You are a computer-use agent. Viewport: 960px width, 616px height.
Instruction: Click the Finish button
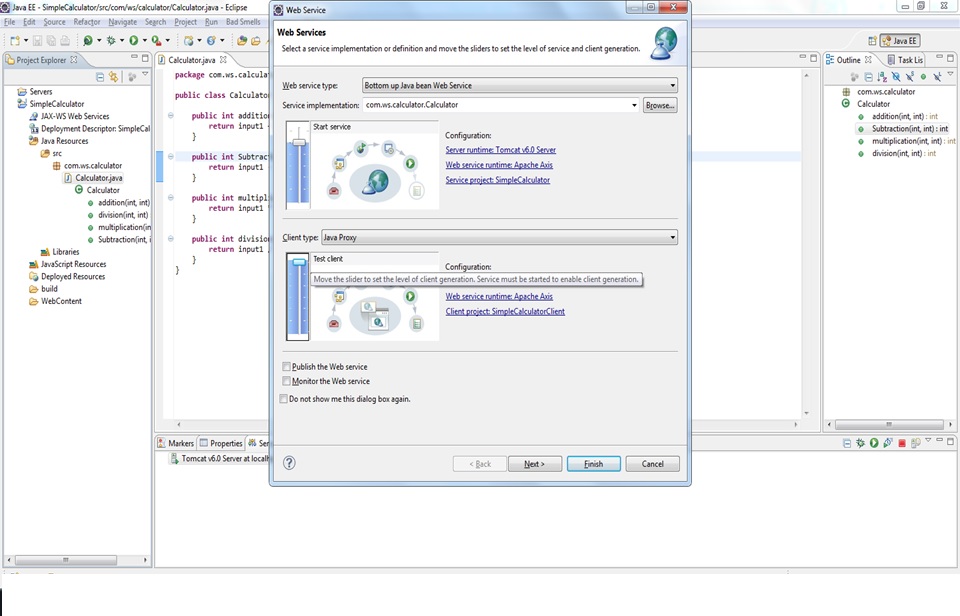tap(593, 463)
